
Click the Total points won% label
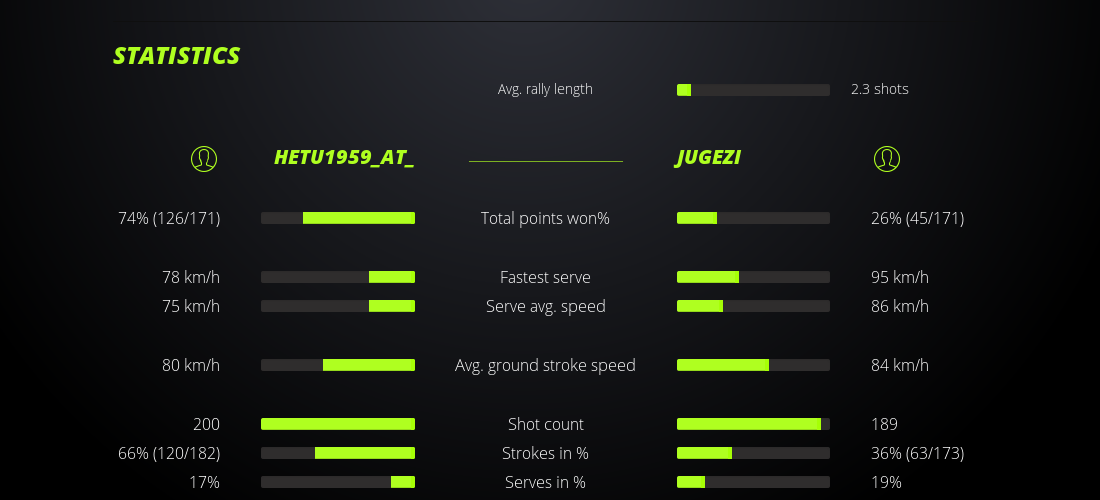click(x=545, y=218)
